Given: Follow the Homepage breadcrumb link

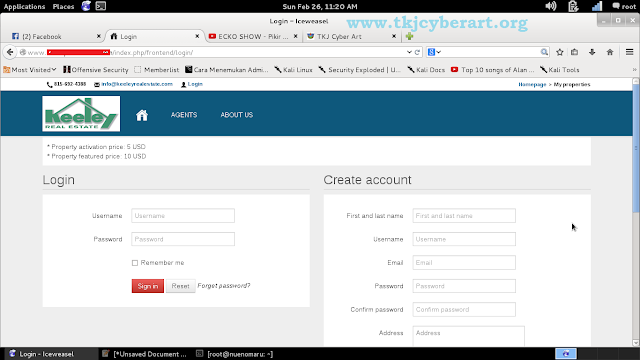Looking at the screenshot, I should click(x=532, y=84).
